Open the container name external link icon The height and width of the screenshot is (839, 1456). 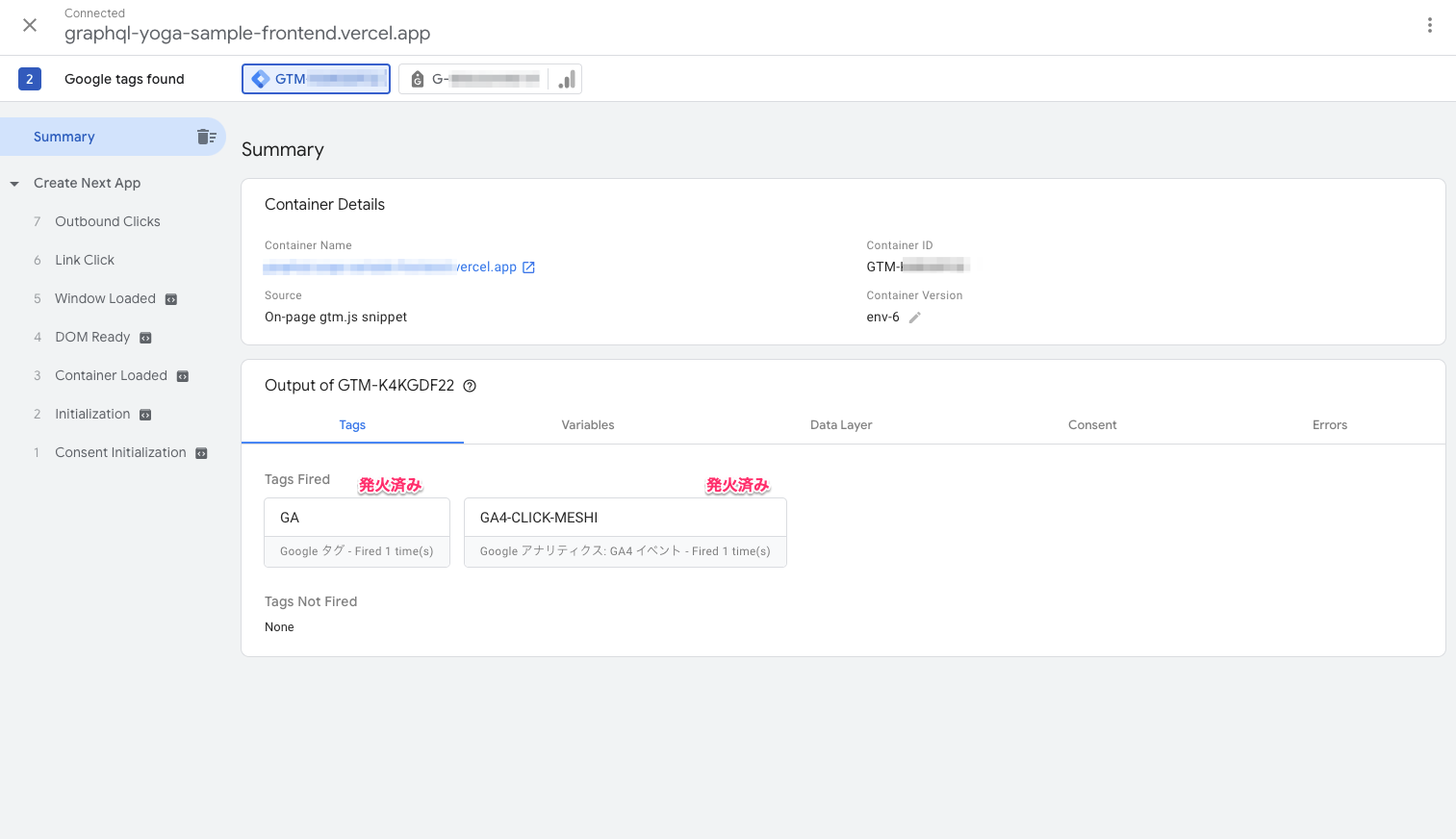coord(528,267)
